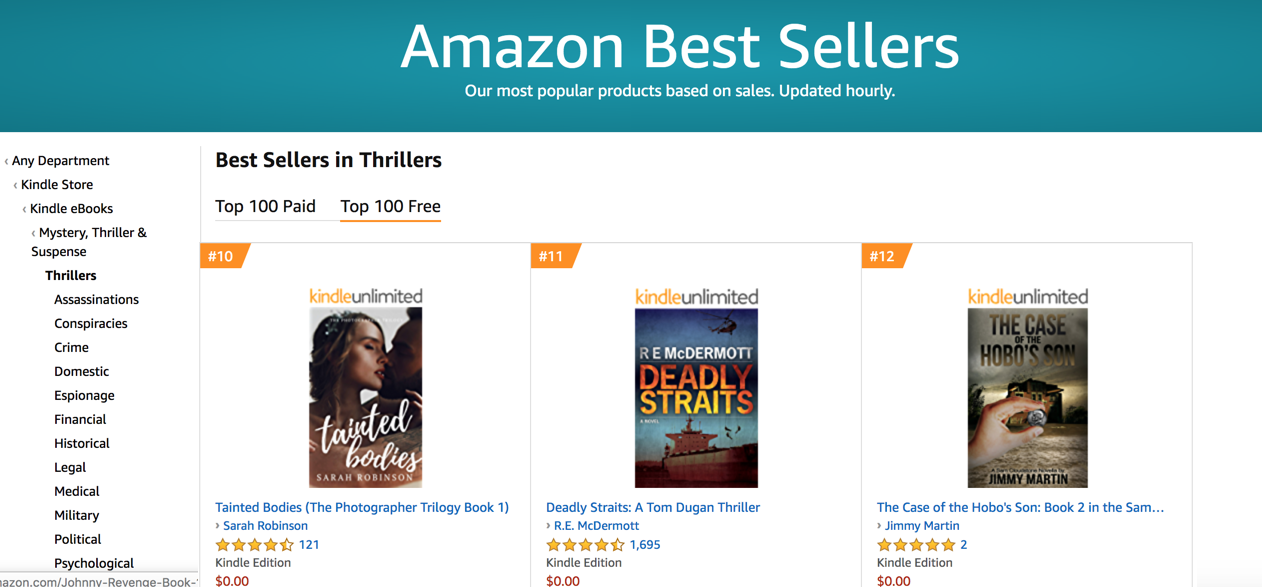Choose the Conspiracies subcategory
This screenshot has height=587, width=1262.
point(91,323)
